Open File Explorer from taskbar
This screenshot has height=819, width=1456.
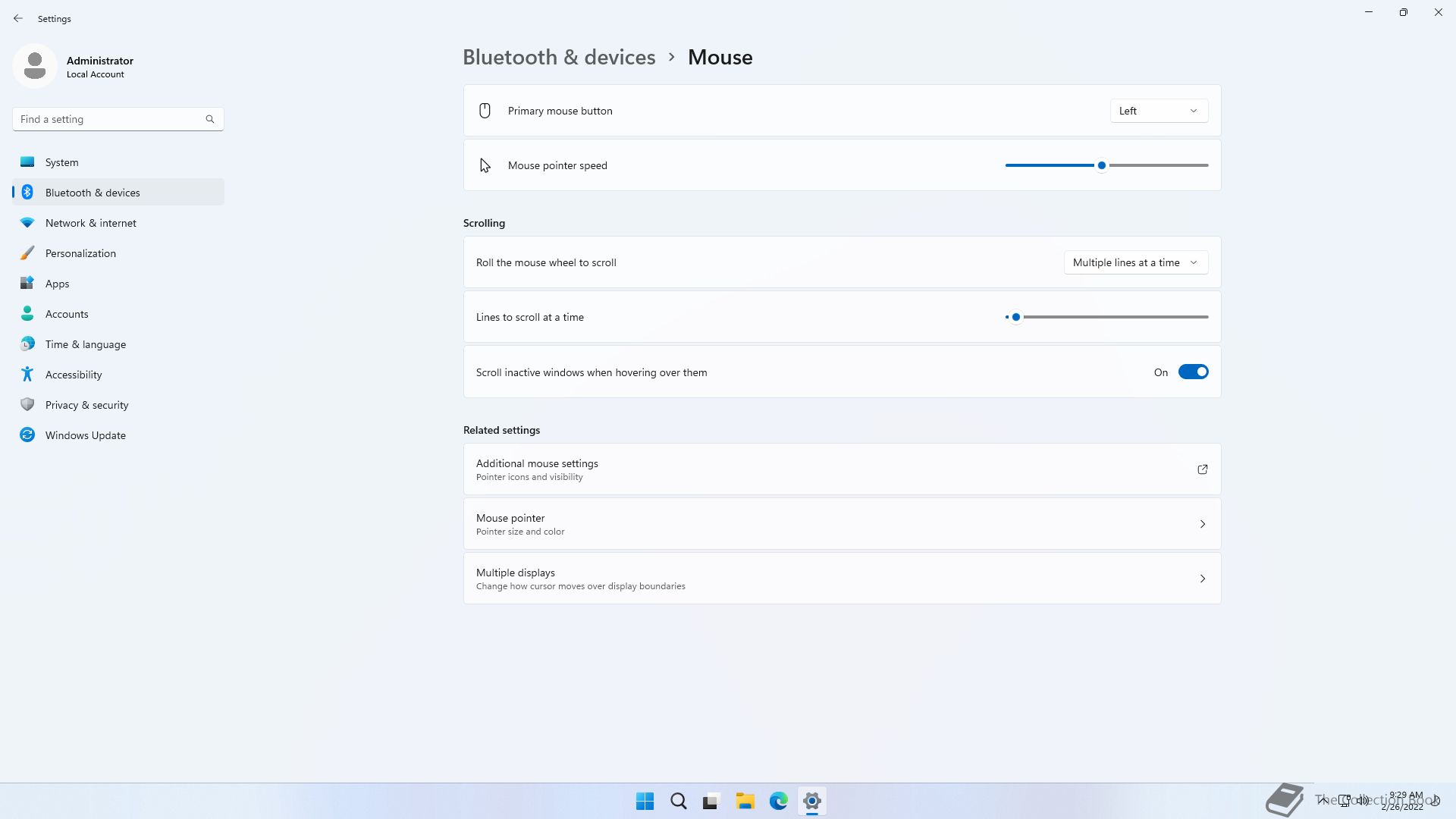745,801
